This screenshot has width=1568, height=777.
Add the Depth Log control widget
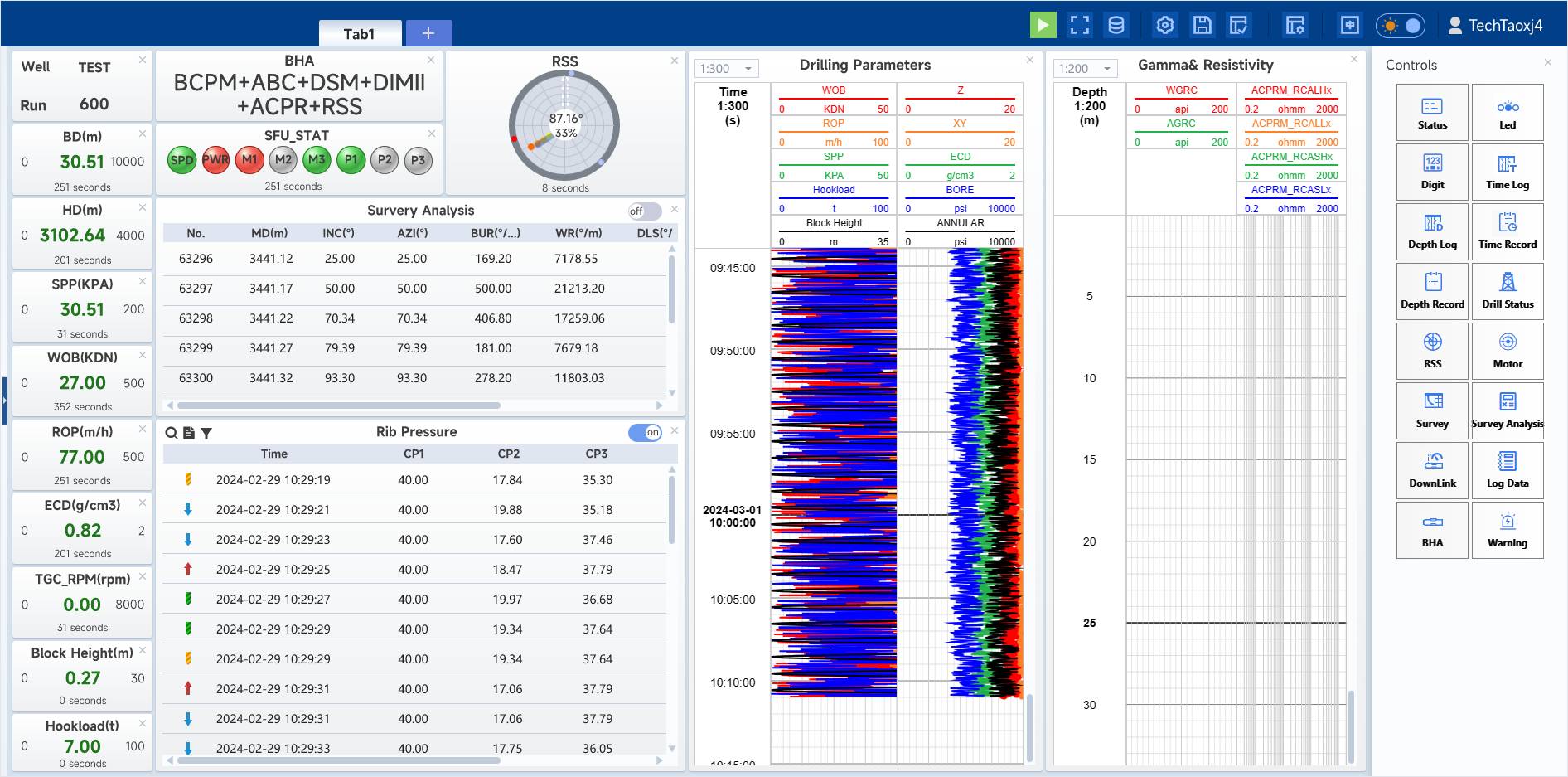point(1432,231)
